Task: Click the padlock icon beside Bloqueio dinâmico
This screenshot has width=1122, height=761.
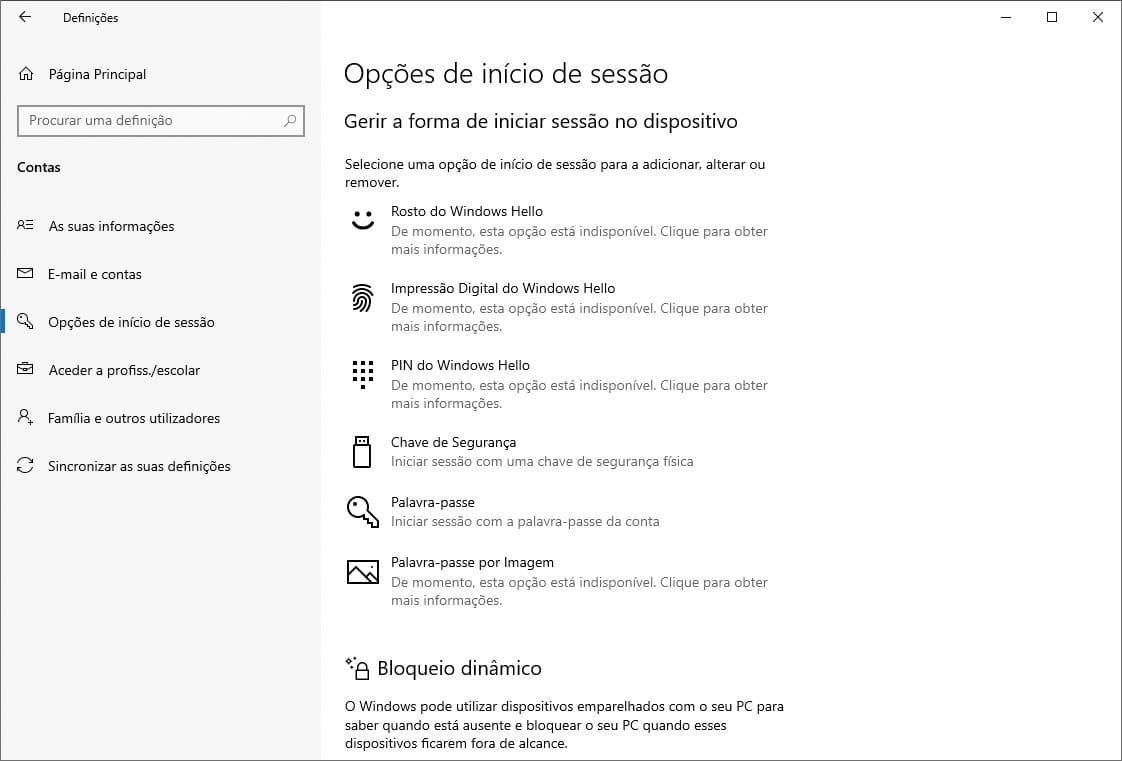Action: click(x=357, y=668)
